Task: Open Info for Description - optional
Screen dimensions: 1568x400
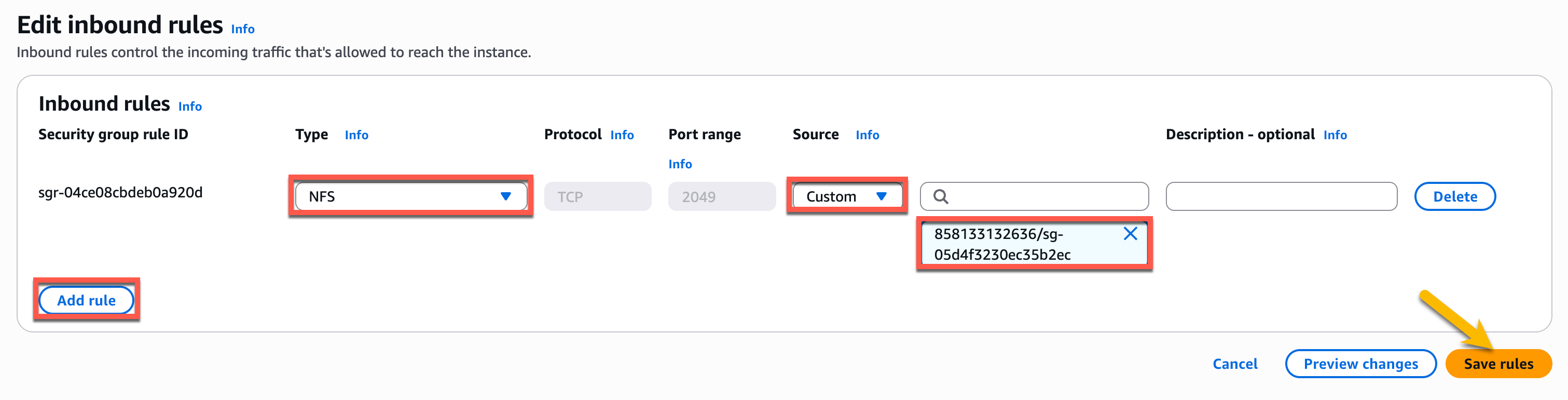Action: 1335,135
